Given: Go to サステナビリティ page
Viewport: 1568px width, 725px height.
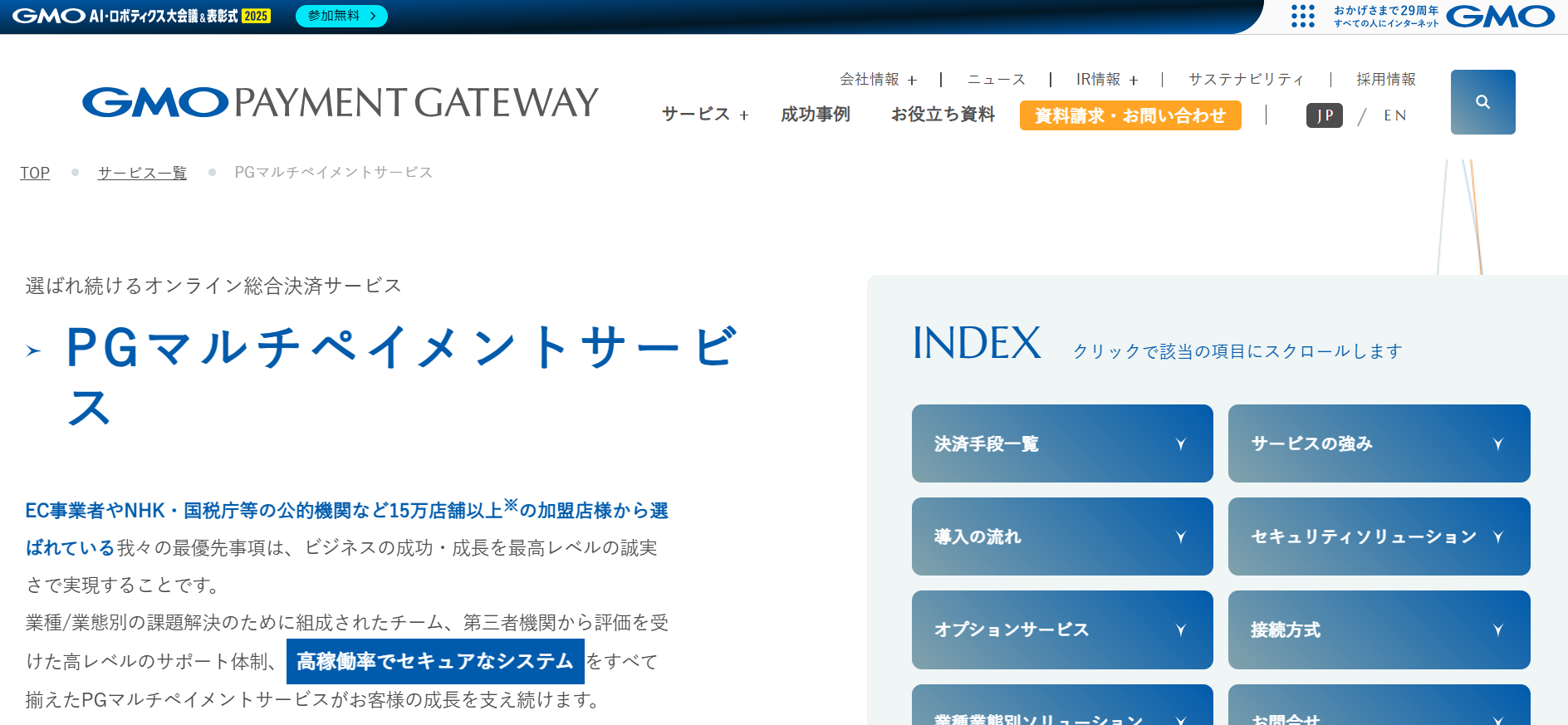Looking at the screenshot, I should point(1247,80).
